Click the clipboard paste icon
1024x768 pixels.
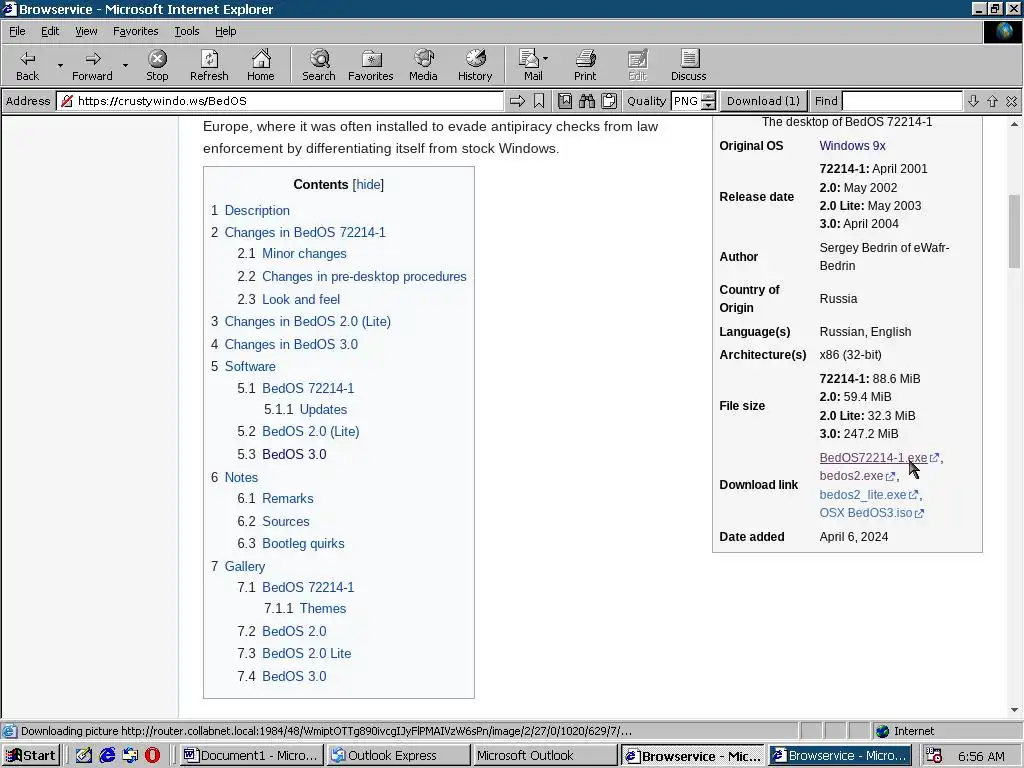[609, 101]
